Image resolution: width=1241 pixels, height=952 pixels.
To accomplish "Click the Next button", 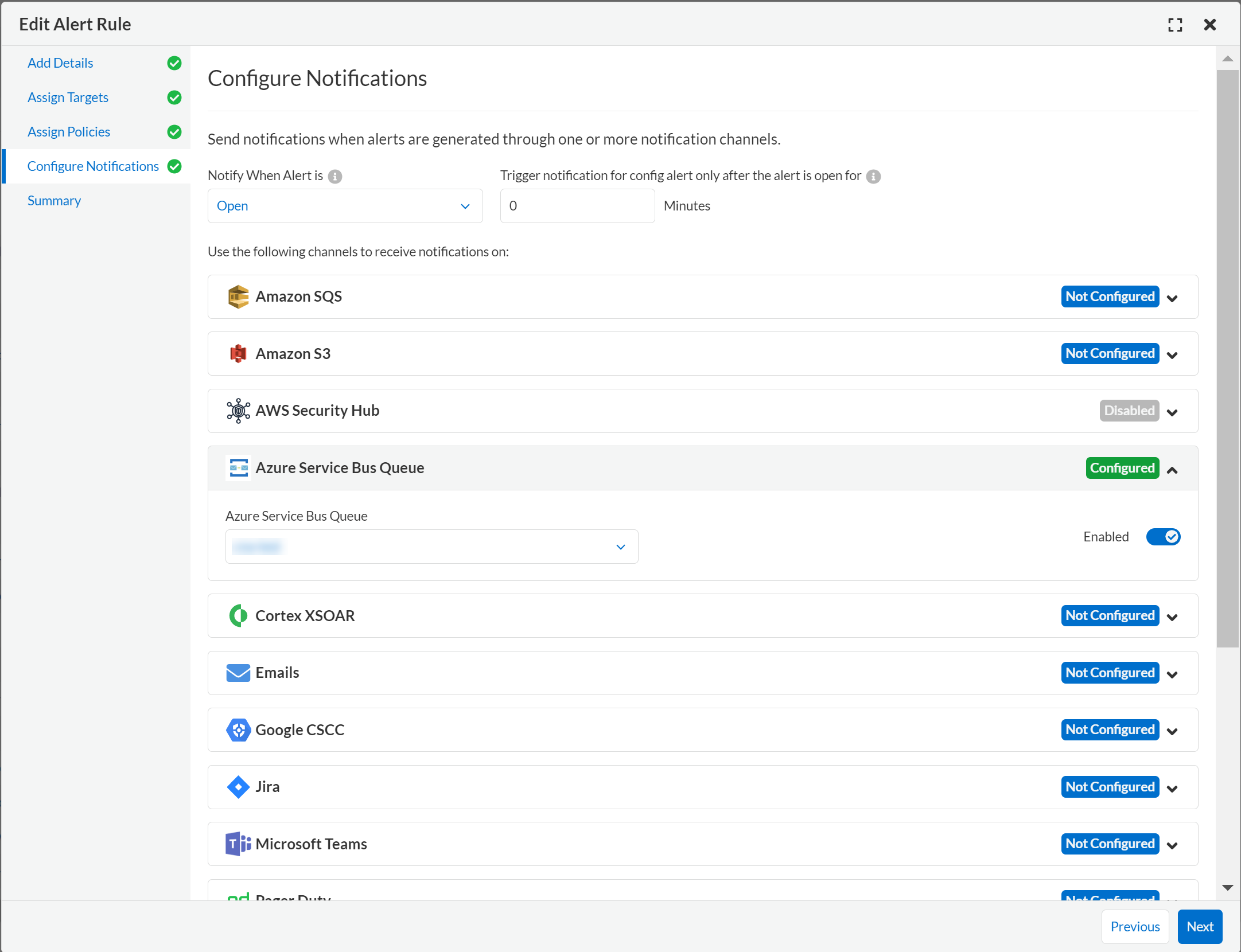I will (x=1200, y=927).
